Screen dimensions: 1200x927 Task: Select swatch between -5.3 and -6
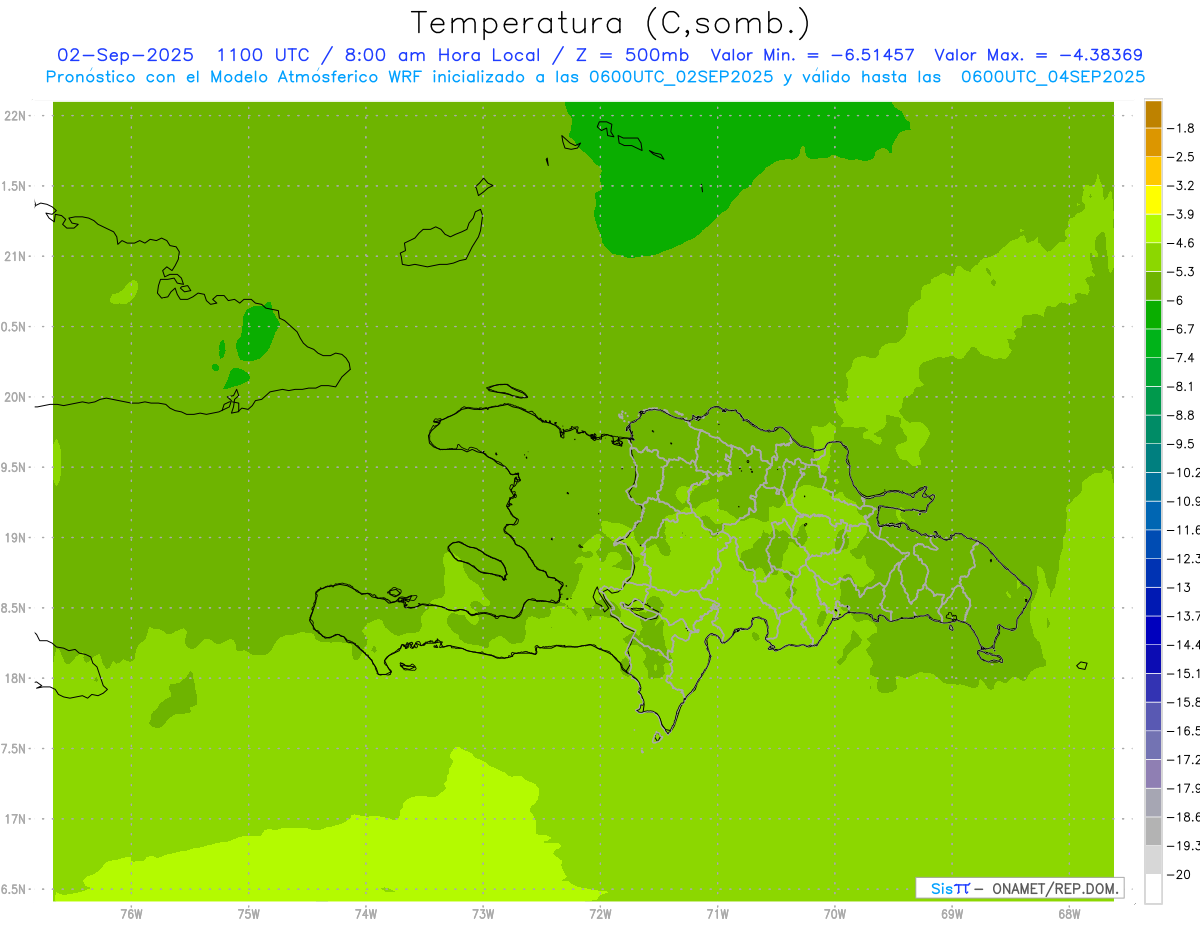tap(1153, 286)
